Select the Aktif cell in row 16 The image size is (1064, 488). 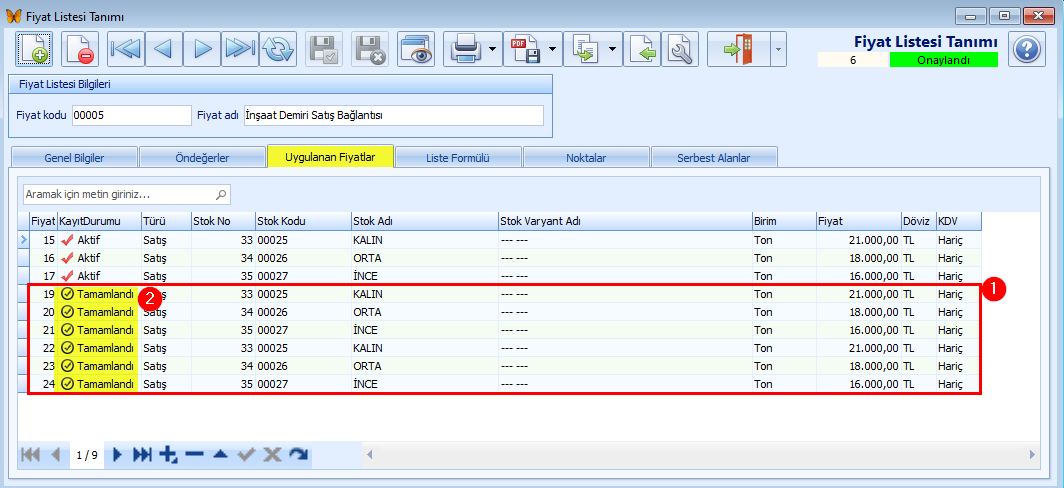98,258
